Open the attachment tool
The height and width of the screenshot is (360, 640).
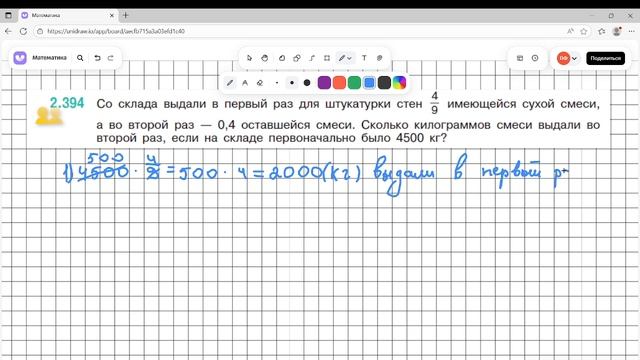[380, 58]
